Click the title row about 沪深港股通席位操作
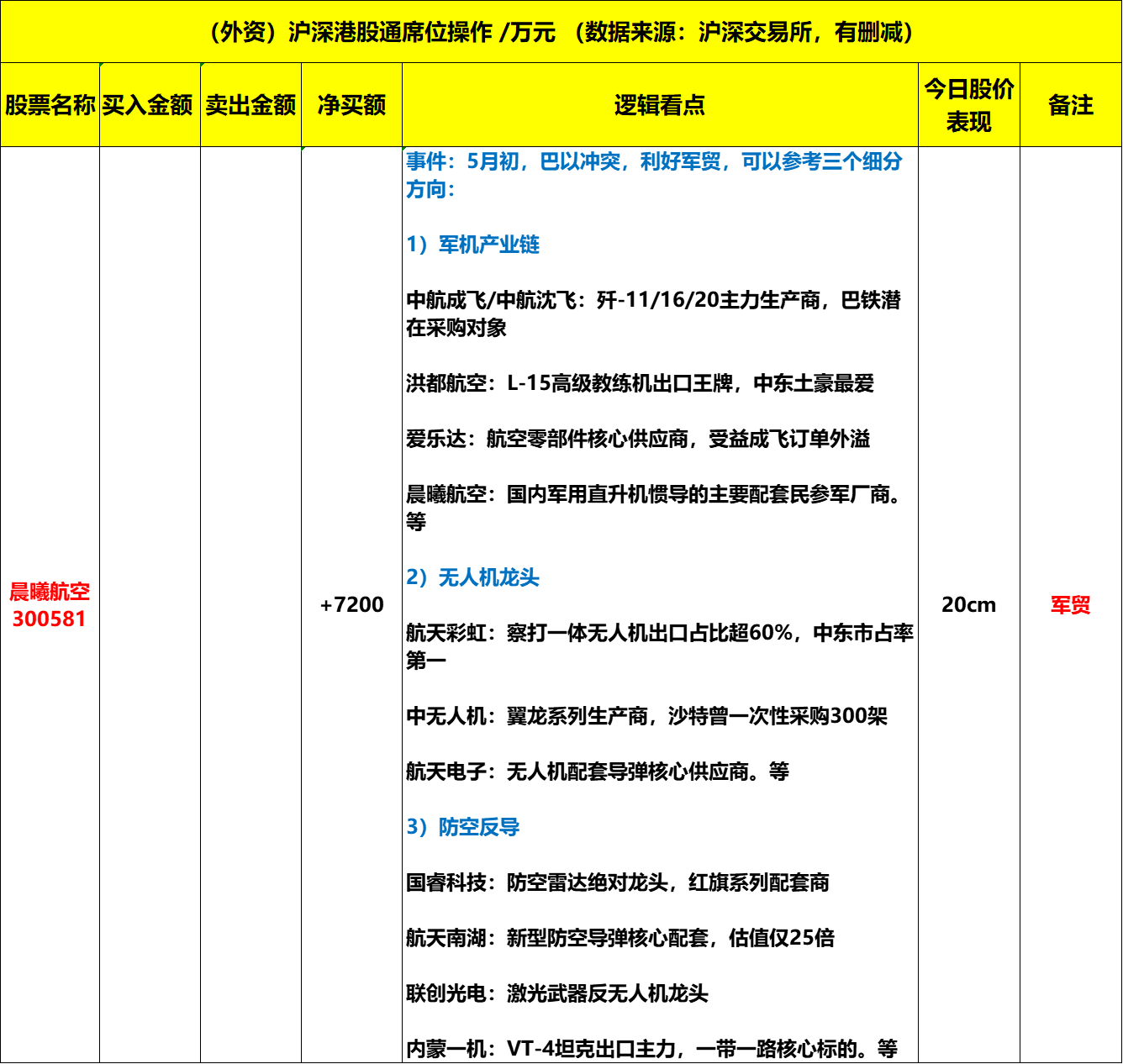This screenshot has height=1064, width=1123. pos(561,32)
